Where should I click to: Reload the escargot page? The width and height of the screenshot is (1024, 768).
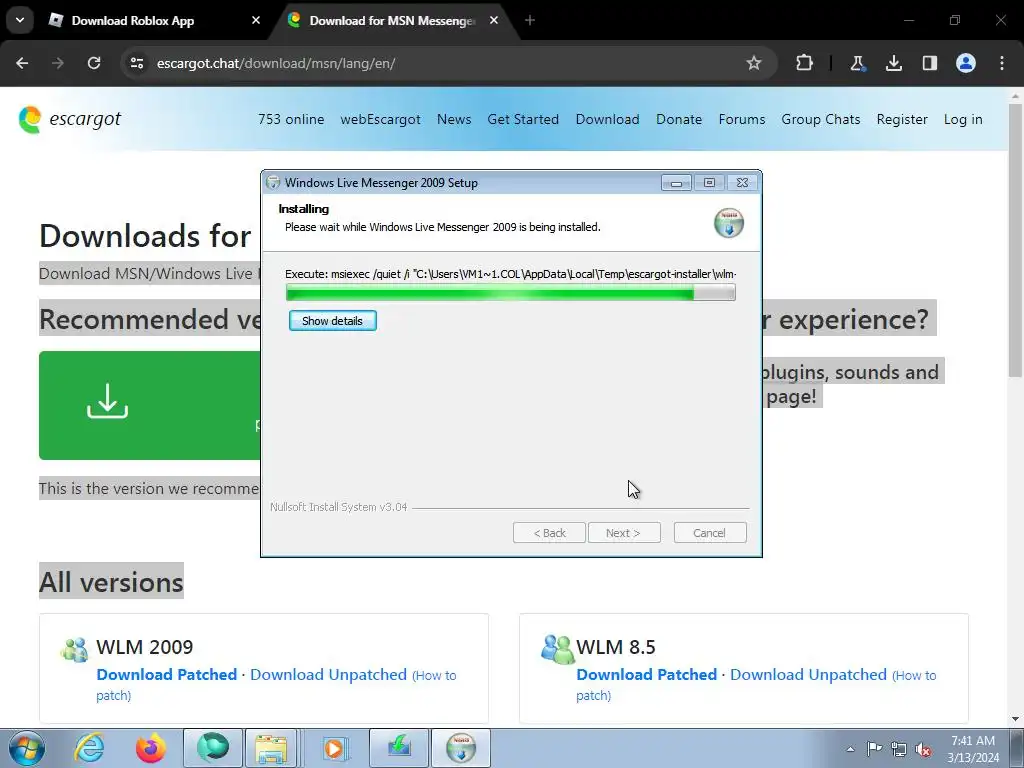pyautogui.click(x=94, y=63)
